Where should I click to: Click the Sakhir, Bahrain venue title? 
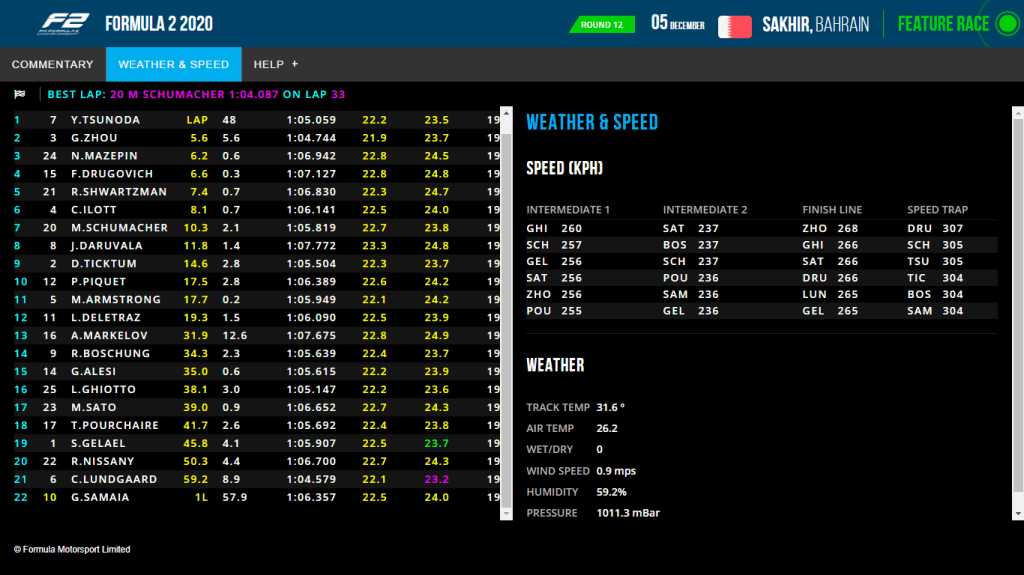point(816,25)
